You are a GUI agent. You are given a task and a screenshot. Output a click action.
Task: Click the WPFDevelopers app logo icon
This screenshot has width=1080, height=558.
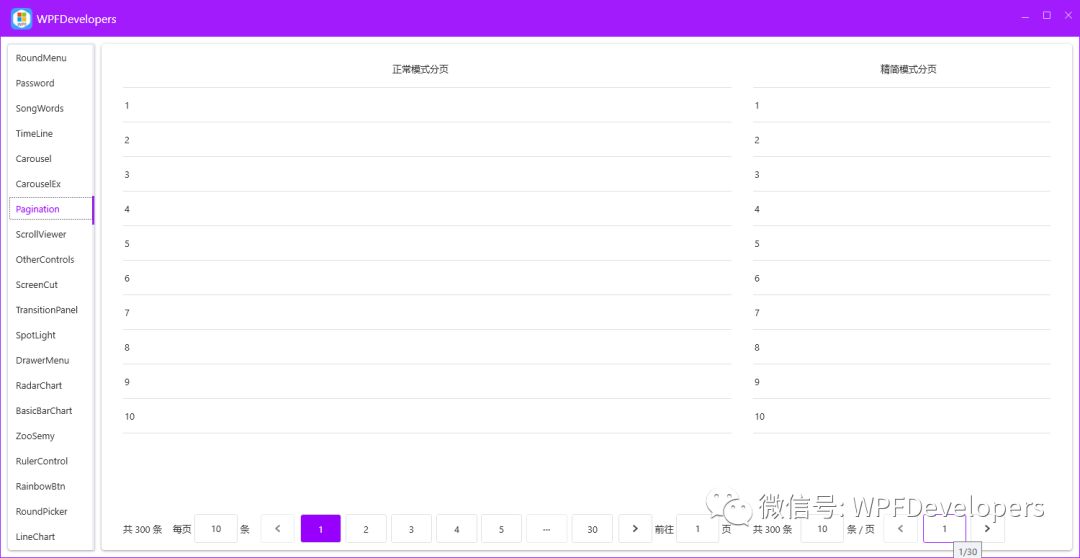tap(21, 18)
